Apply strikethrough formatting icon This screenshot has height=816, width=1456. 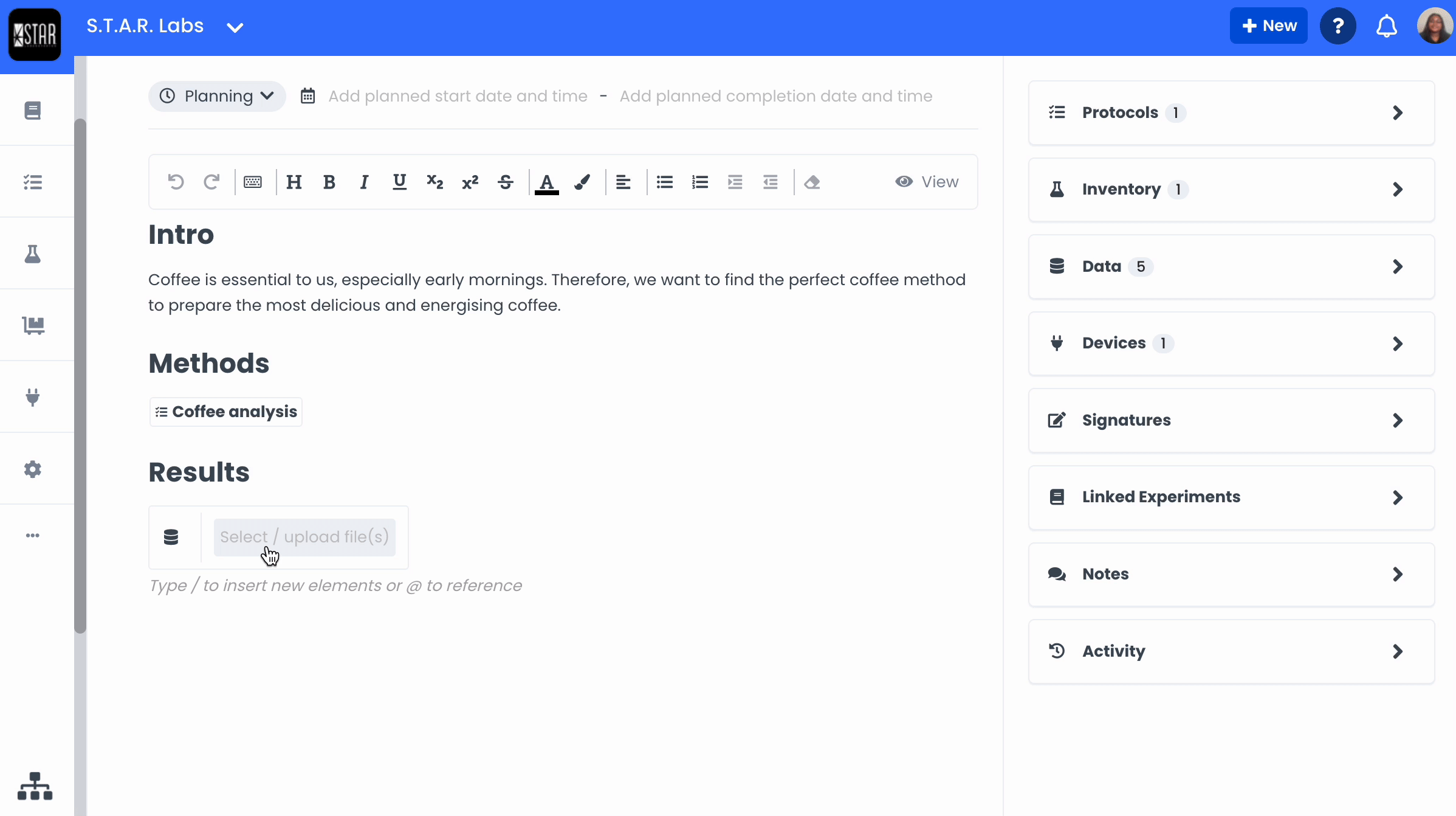pos(505,182)
